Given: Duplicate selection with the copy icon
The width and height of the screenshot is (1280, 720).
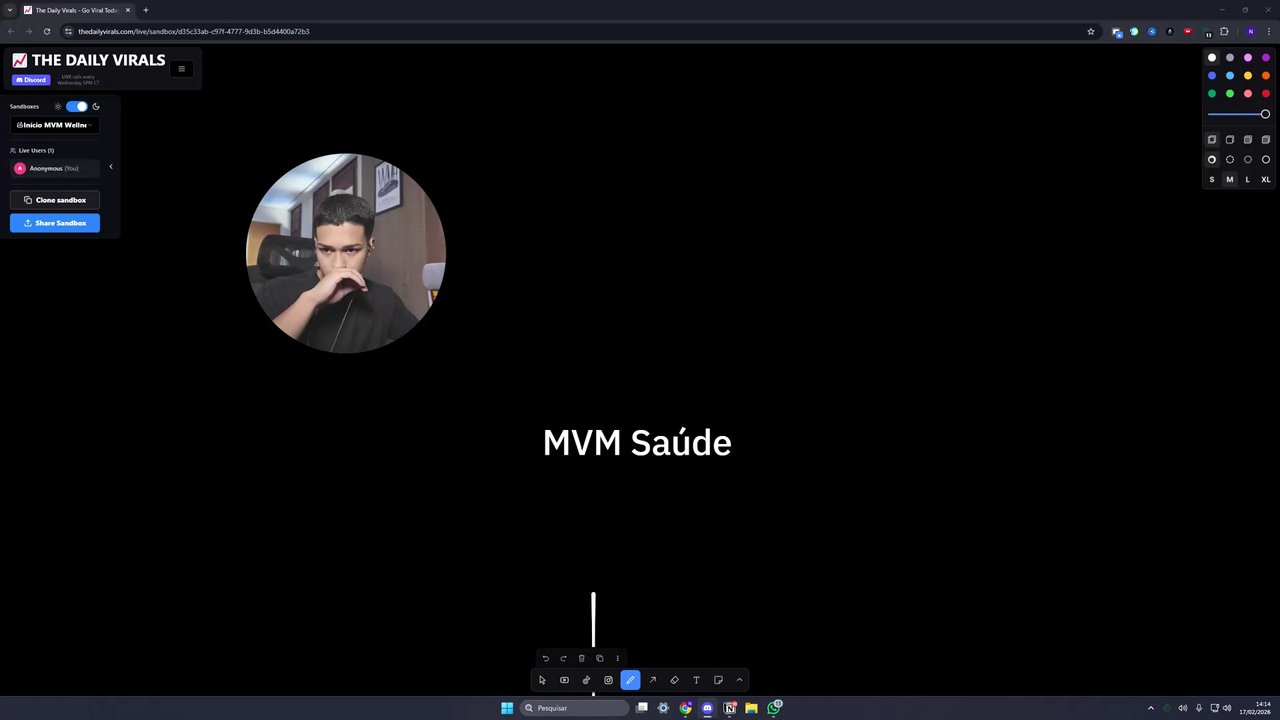Looking at the screenshot, I should coord(599,658).
